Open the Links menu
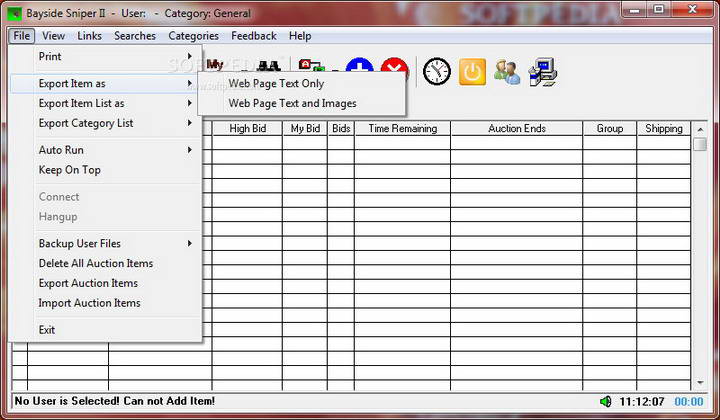Image resolution: width=720 pixels, height=420 pixels. (x=89, y=36)
